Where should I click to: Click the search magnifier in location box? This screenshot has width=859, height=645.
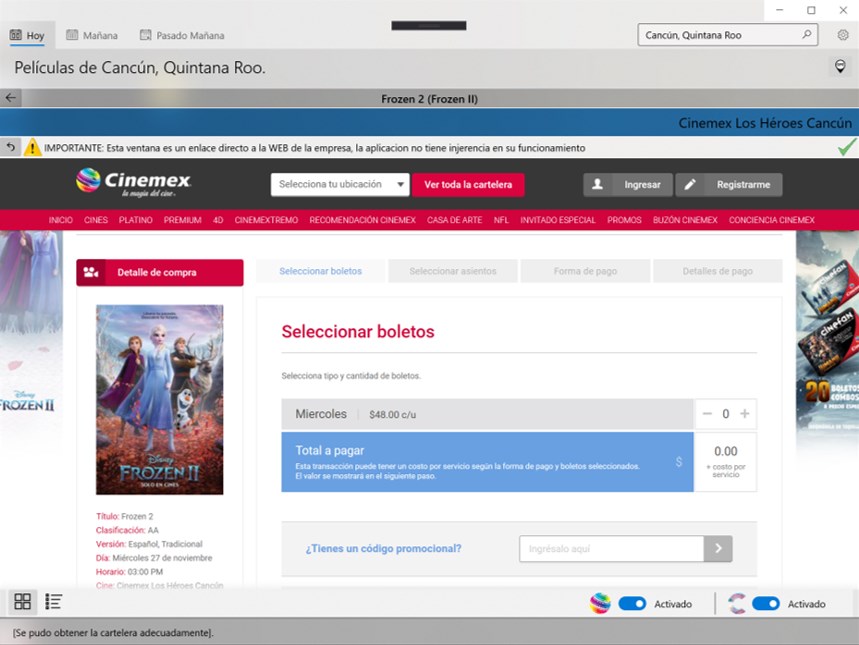tap(806, 35)
